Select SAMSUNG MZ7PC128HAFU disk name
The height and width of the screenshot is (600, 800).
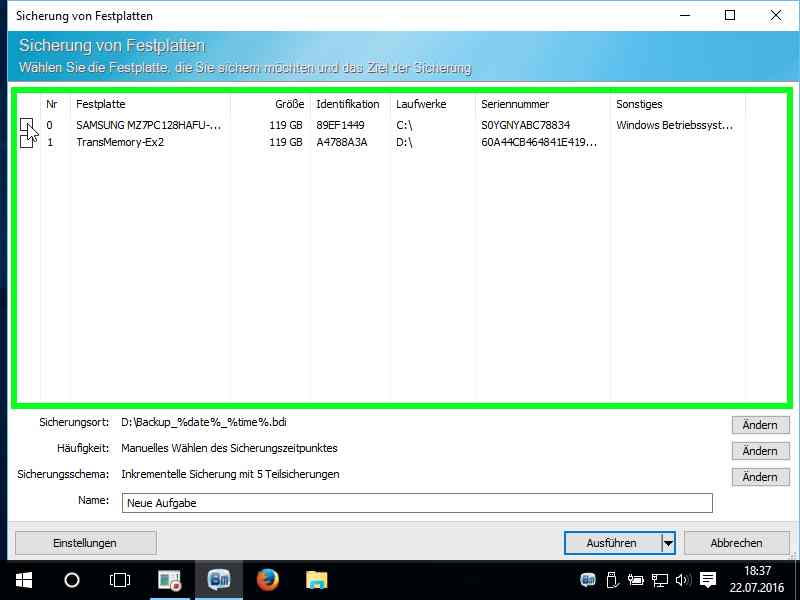pyautogui.click(x=148, y=125)
